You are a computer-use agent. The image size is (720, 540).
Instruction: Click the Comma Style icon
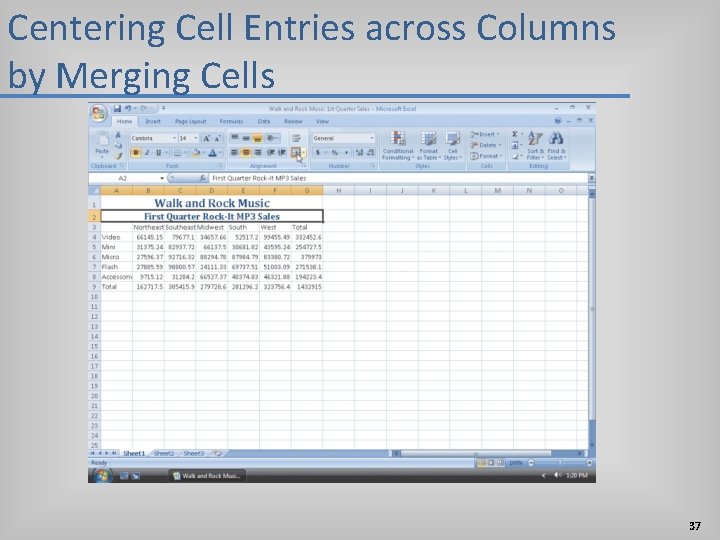click(346, 152)
